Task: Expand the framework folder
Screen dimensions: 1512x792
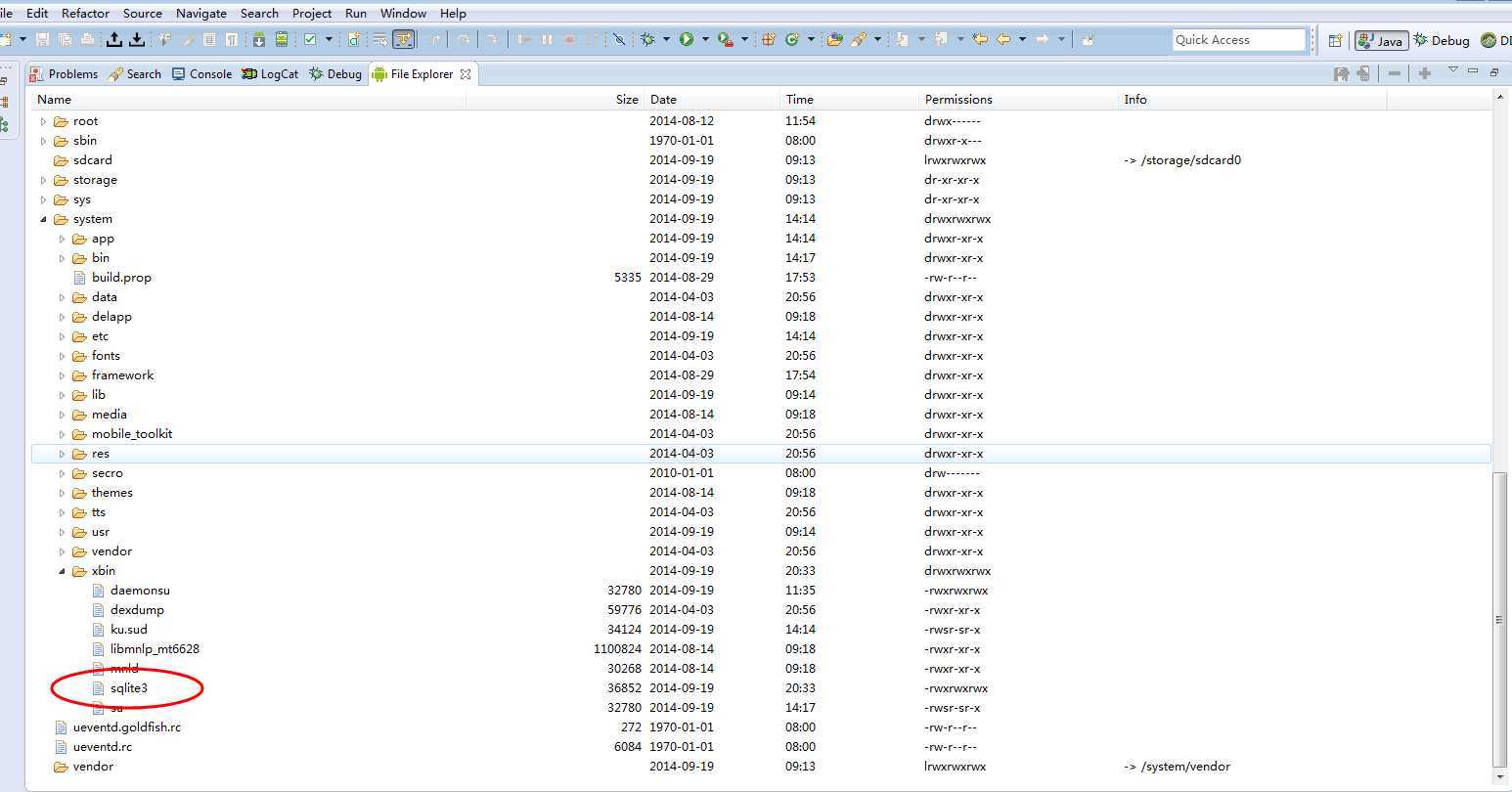Action: point(62,375)
